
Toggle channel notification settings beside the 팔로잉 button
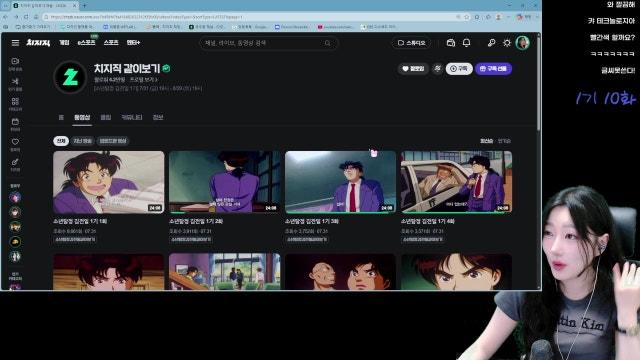(x=437, y=69)
